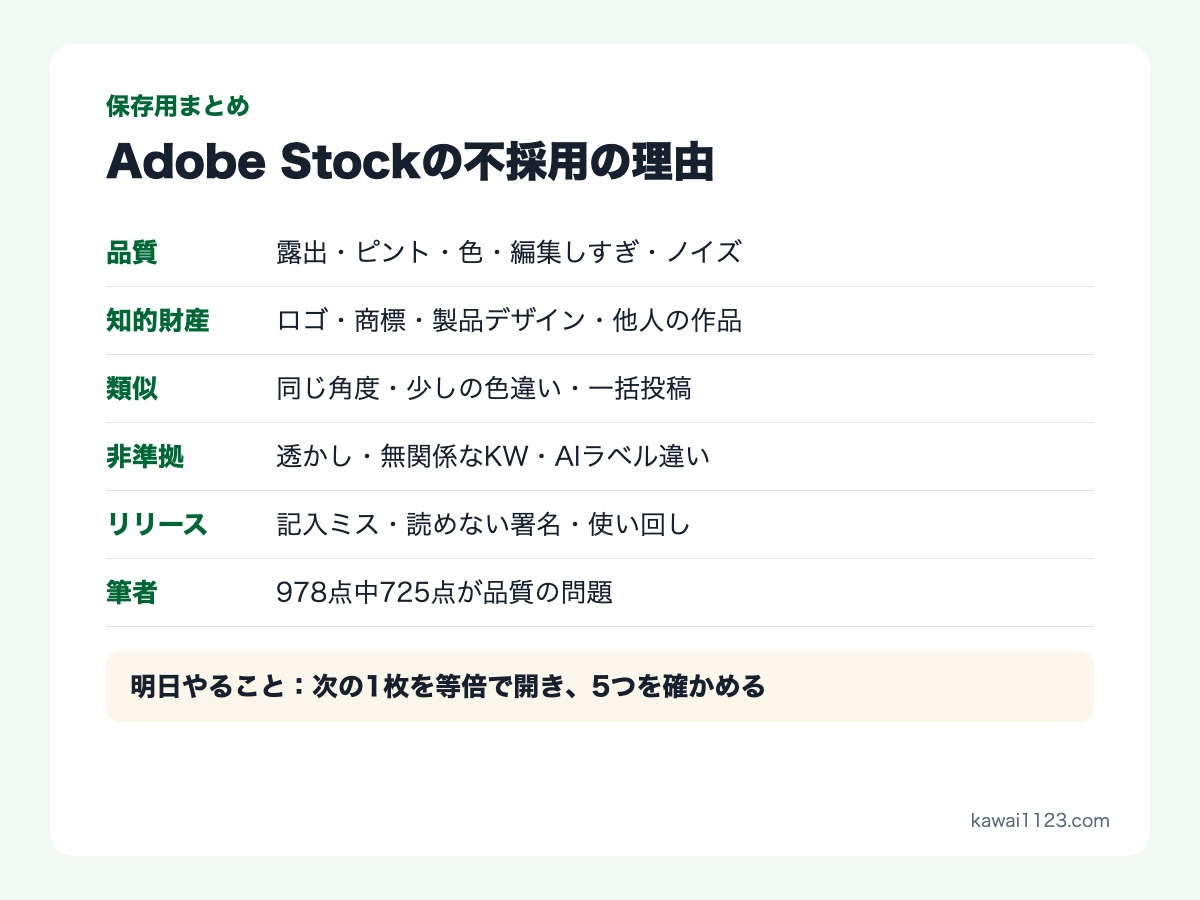
Task: Click the text 同じ角度・少しの色違い・一括投稿
Action: click(484, 389)
